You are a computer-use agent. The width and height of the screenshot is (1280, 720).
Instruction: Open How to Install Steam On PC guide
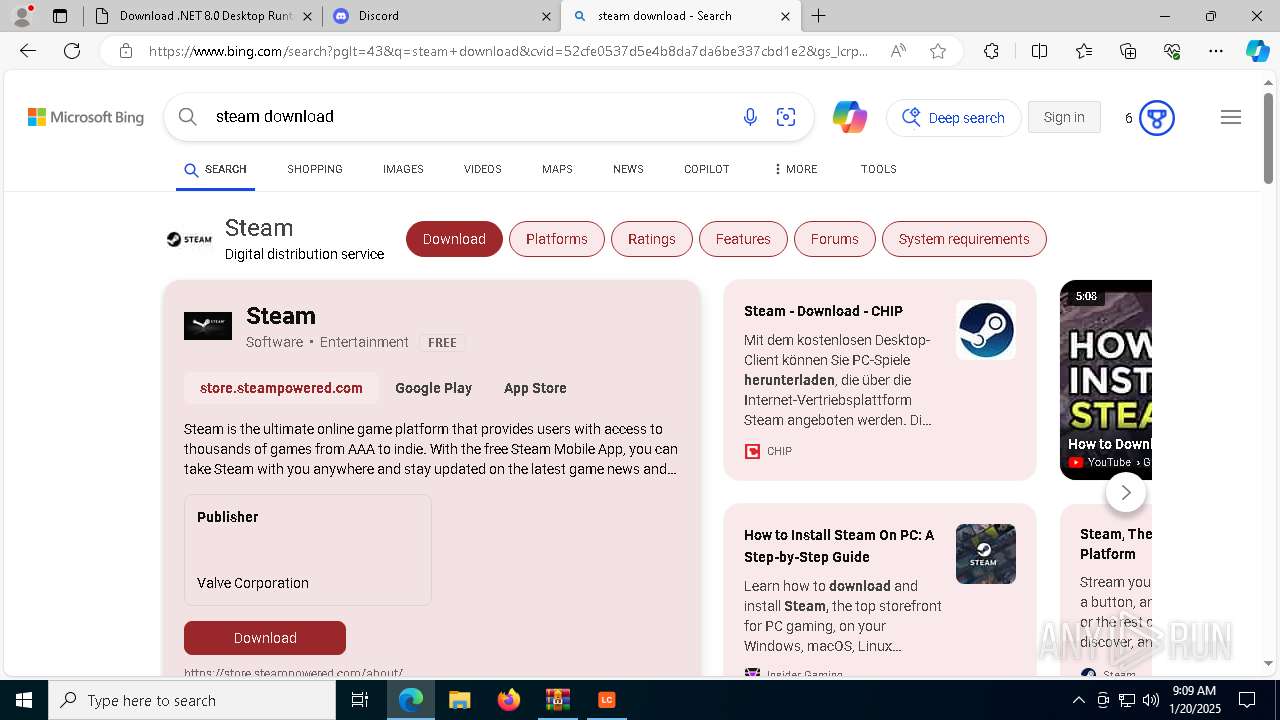tap(839, 546)
